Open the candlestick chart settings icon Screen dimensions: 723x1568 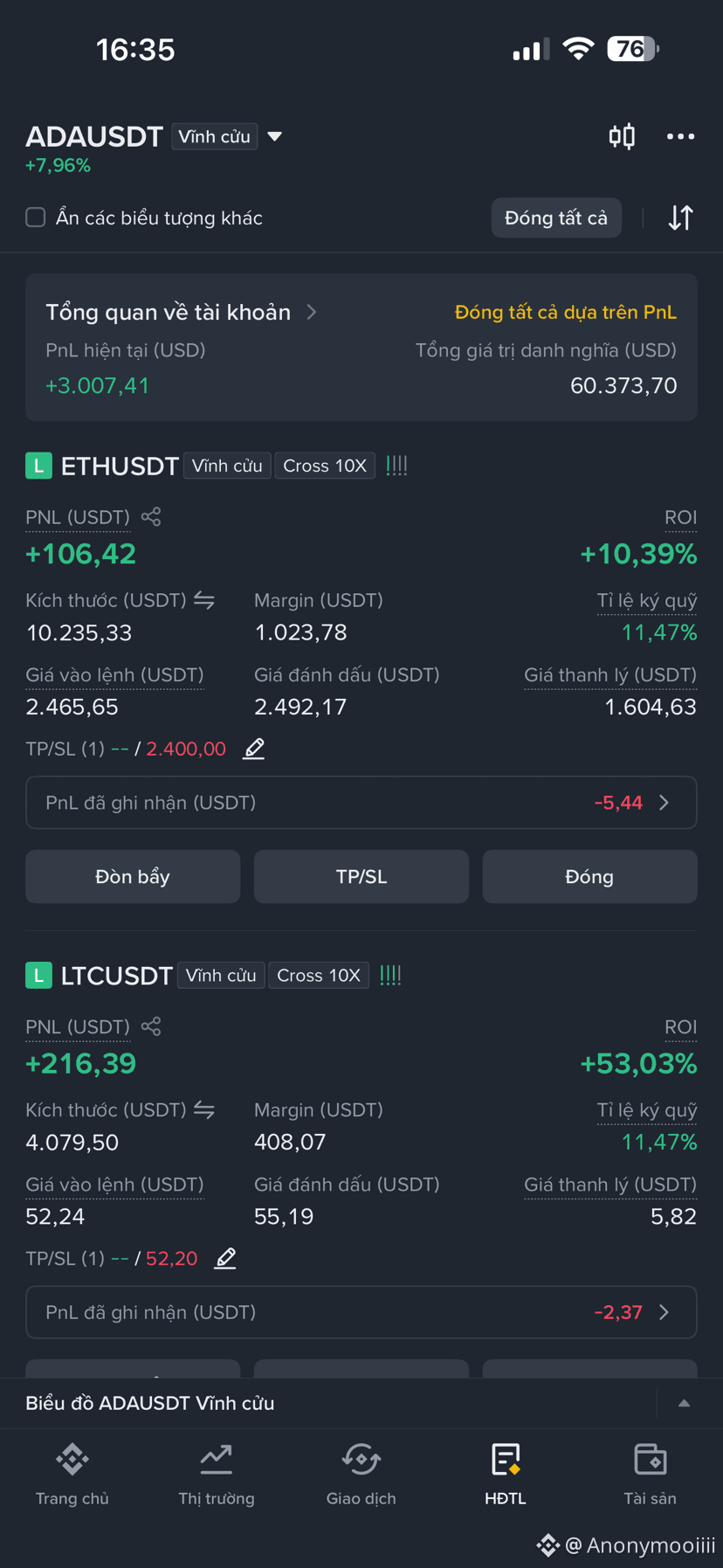[622, 136]
